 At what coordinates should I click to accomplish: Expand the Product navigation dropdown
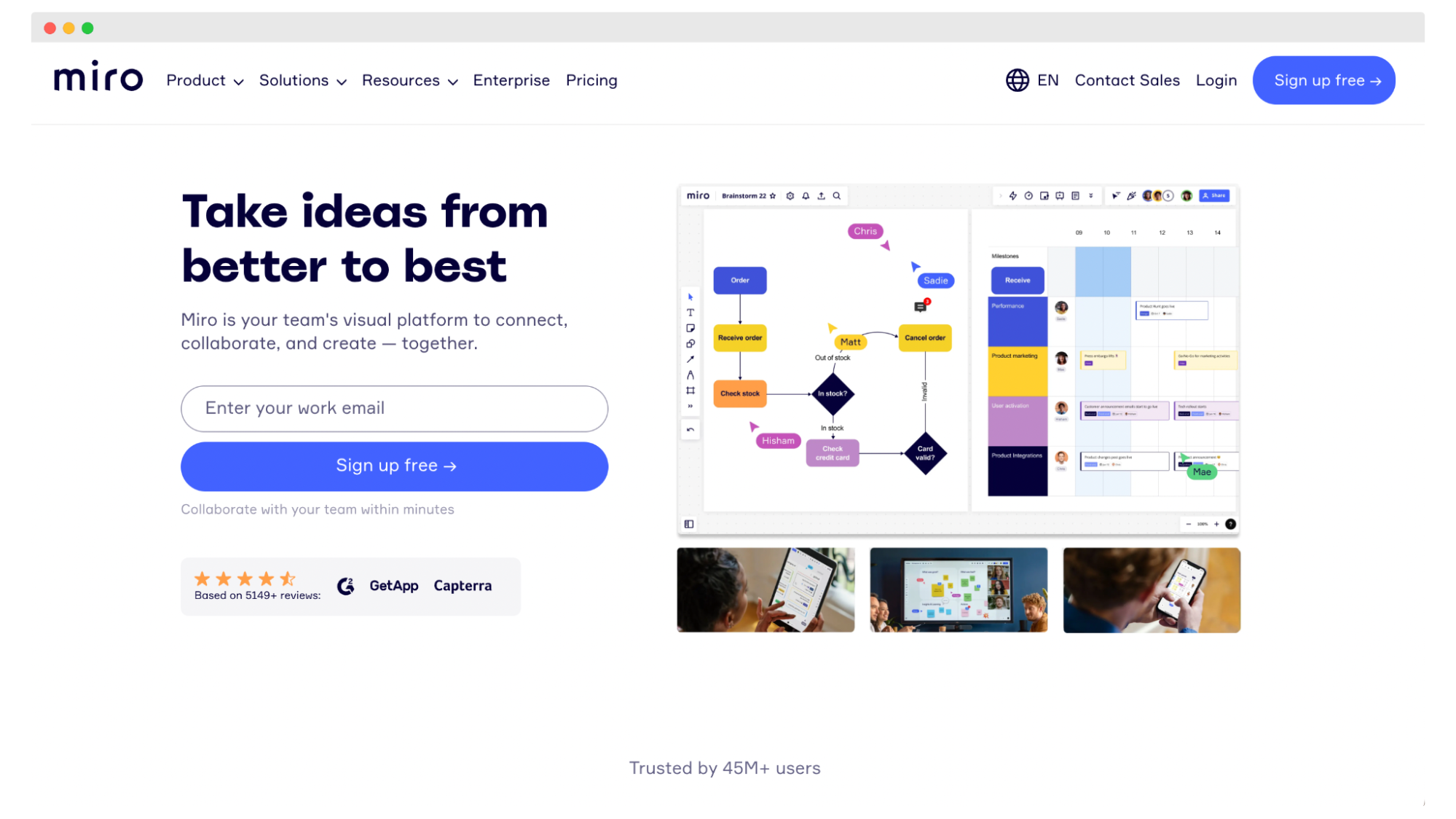(204, 80)
